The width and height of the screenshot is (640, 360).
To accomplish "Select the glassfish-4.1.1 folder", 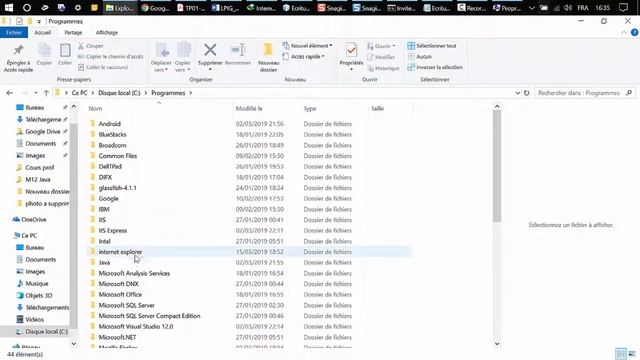I will click(x=118, y=188).
